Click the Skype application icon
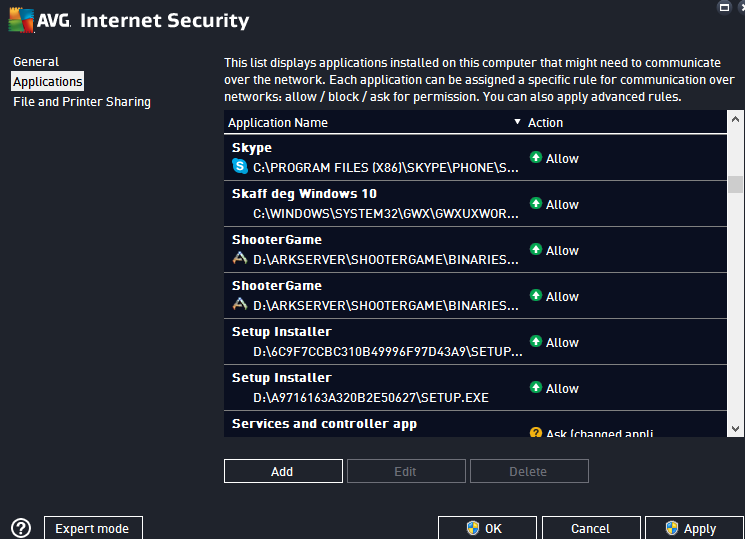Image resolution: width=745 pixels, height=539 pixels. coord(240,166)
